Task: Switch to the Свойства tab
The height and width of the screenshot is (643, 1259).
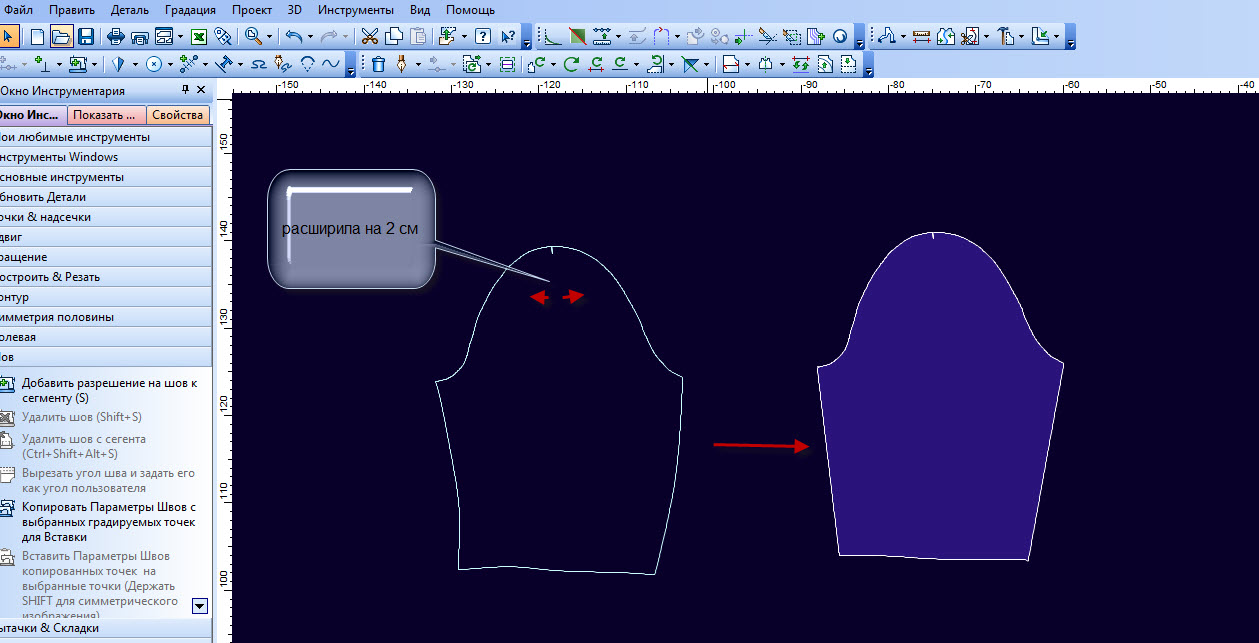Action: coord(178,115)
